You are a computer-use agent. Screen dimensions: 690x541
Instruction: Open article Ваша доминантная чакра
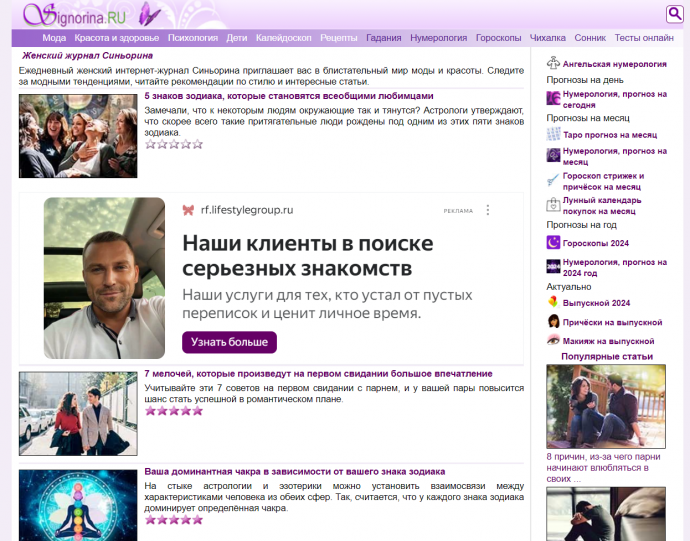[x=295, y=471]
